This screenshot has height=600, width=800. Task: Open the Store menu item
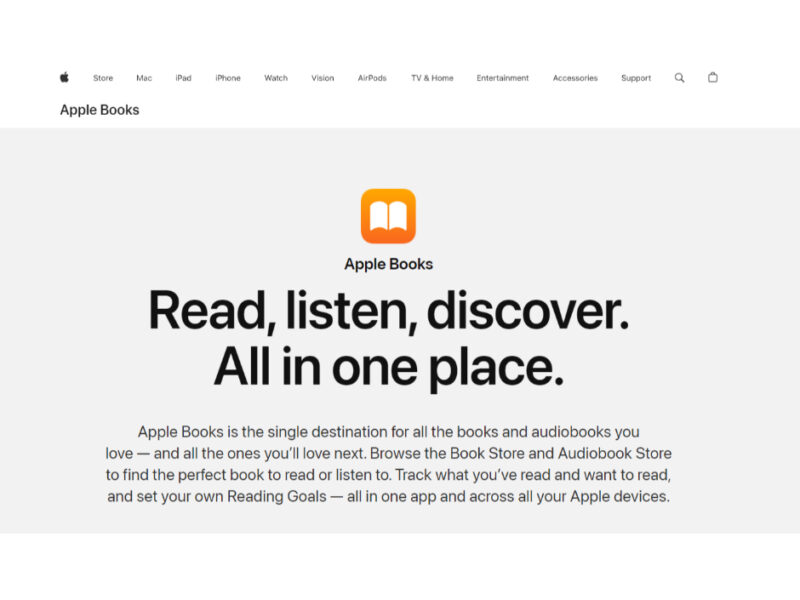[103, 78]
